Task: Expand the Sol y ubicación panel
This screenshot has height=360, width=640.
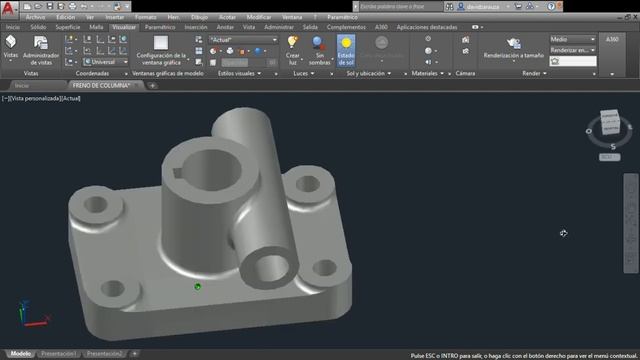Action: [x=369, y=73]
